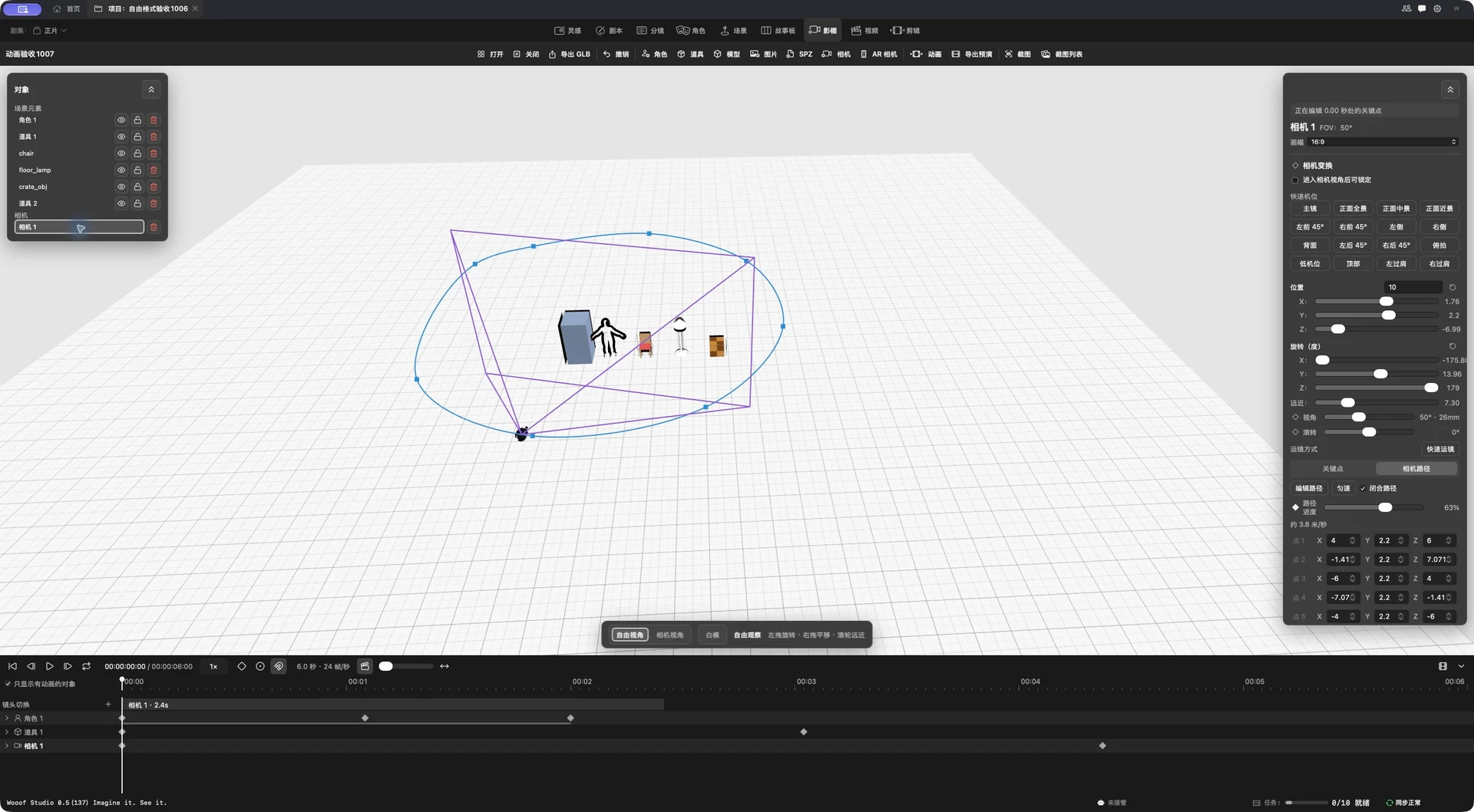
Task: Click the clapperboard icon in the timeline bar
Action: point(365,666)
